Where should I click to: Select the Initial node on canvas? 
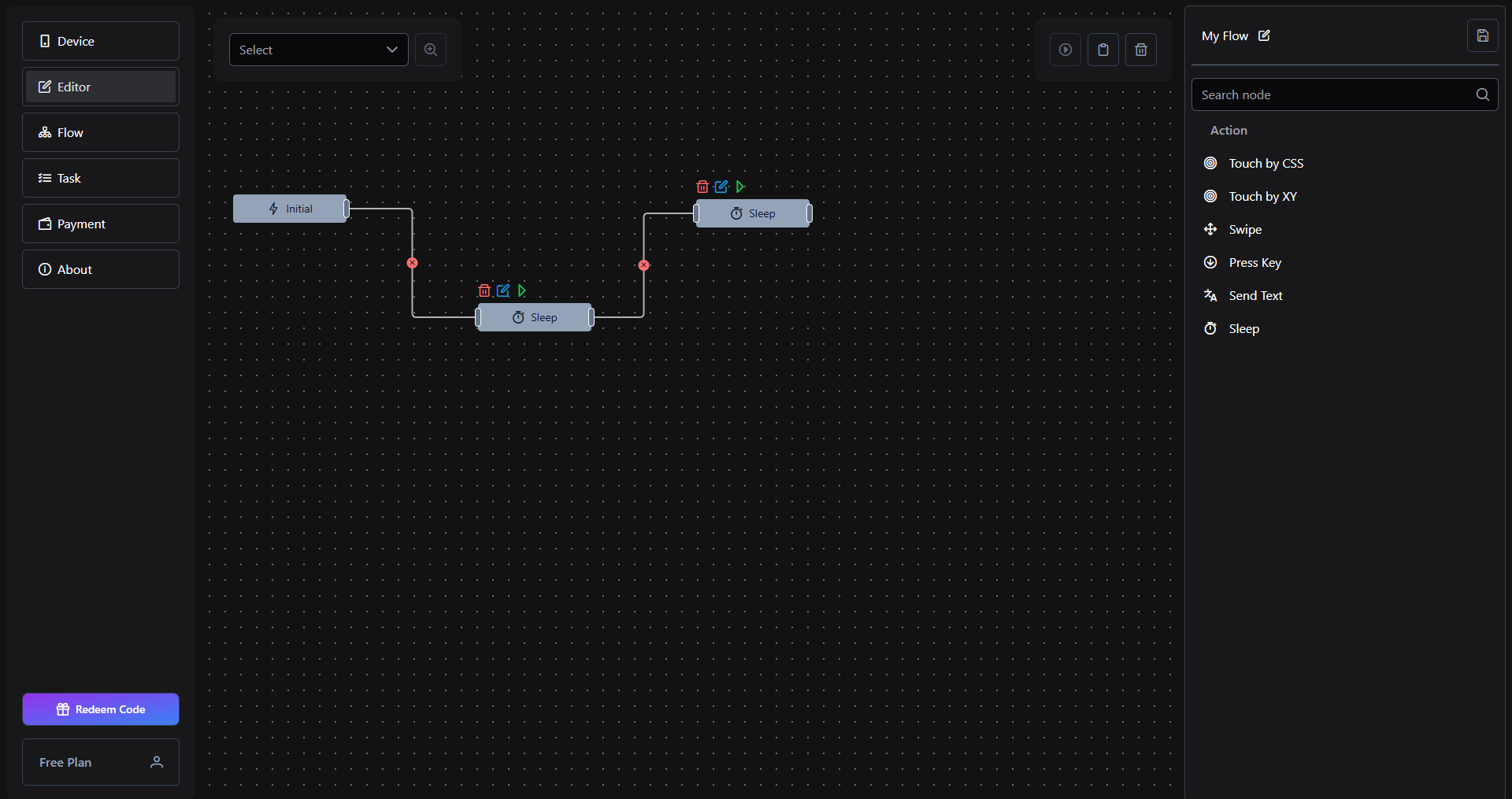tap(290, 209)
